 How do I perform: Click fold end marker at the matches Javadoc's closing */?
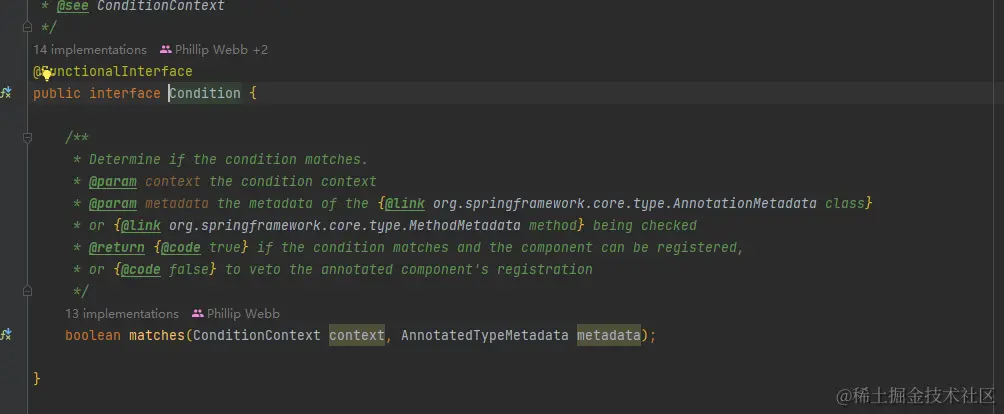click(27, 291)
